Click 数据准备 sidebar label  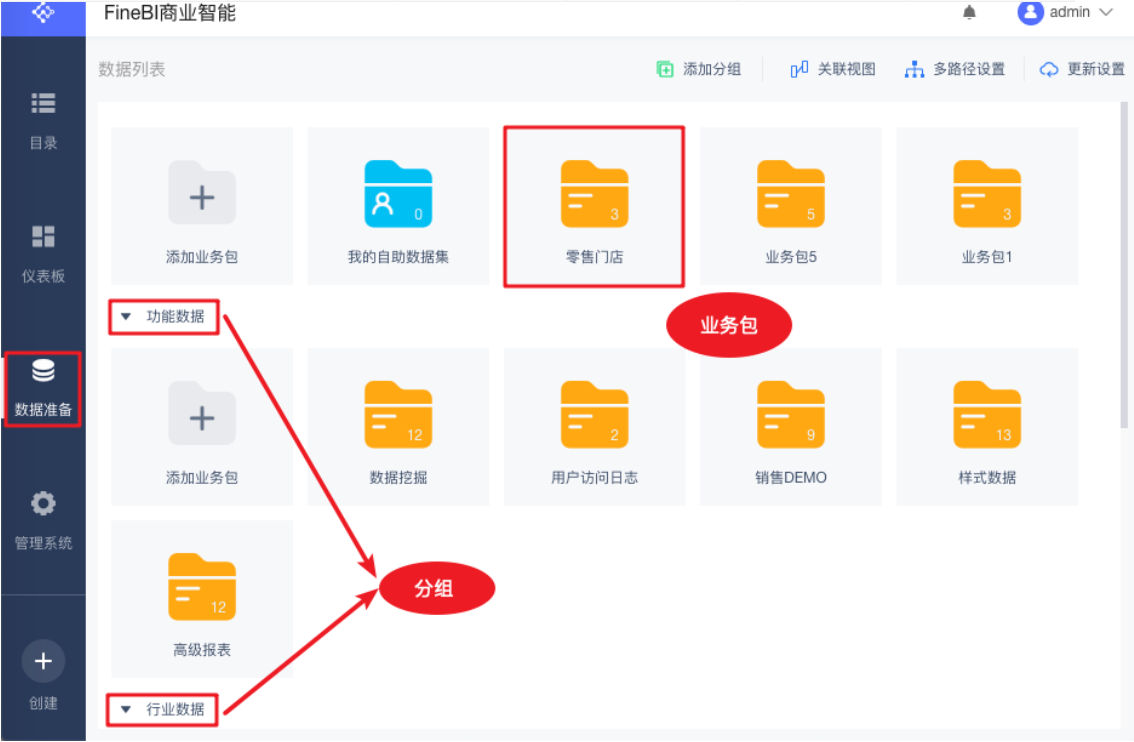(x=43, y=410)
